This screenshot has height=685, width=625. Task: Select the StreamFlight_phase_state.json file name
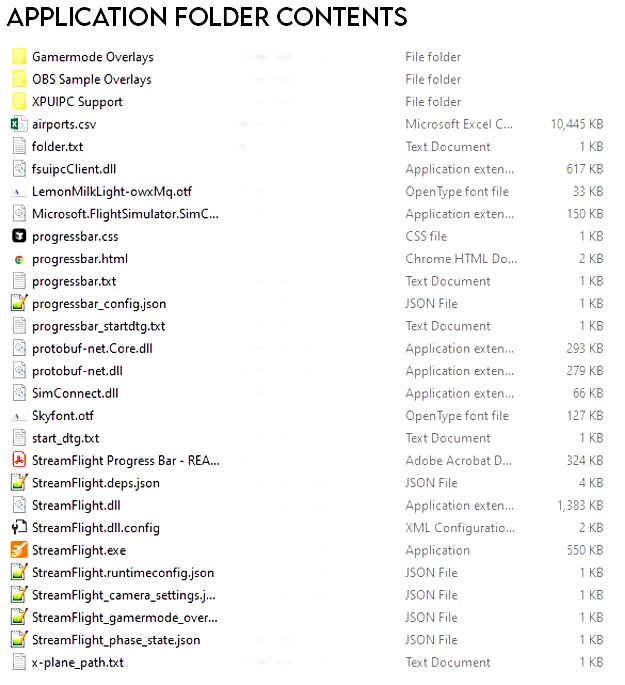point(116,640)
